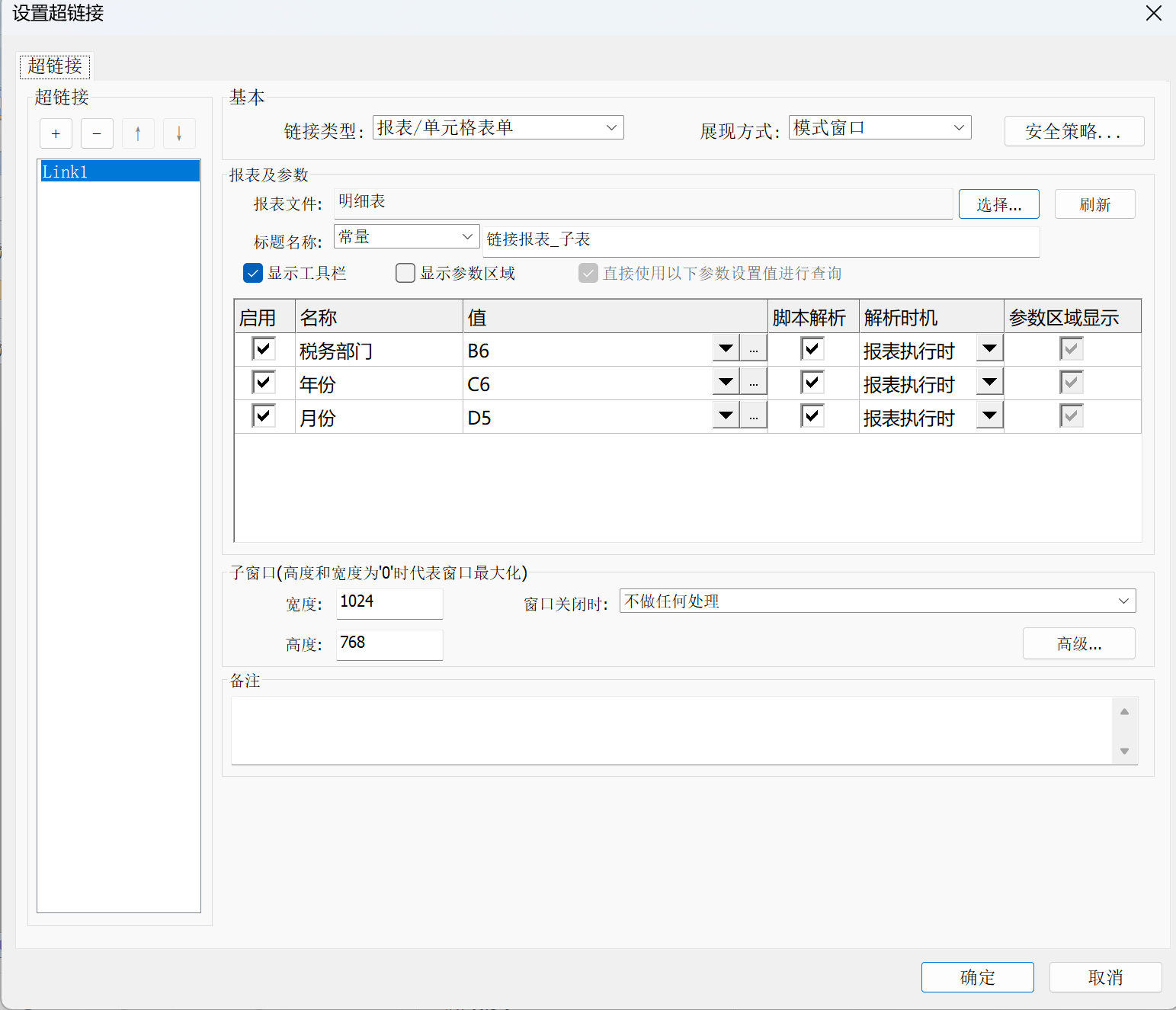Enable the 显示参数区域 checkbox

point(405,273)
